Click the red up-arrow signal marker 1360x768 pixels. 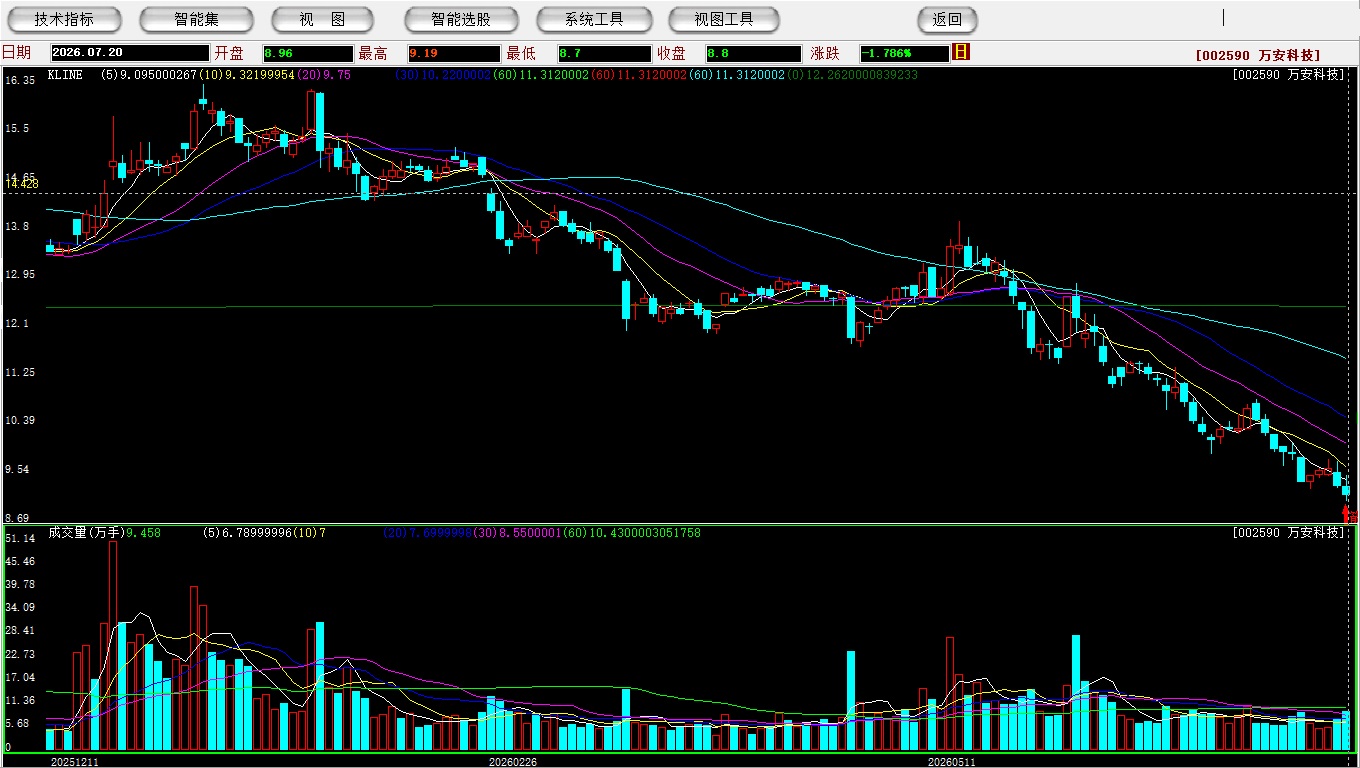point(1346,513)
